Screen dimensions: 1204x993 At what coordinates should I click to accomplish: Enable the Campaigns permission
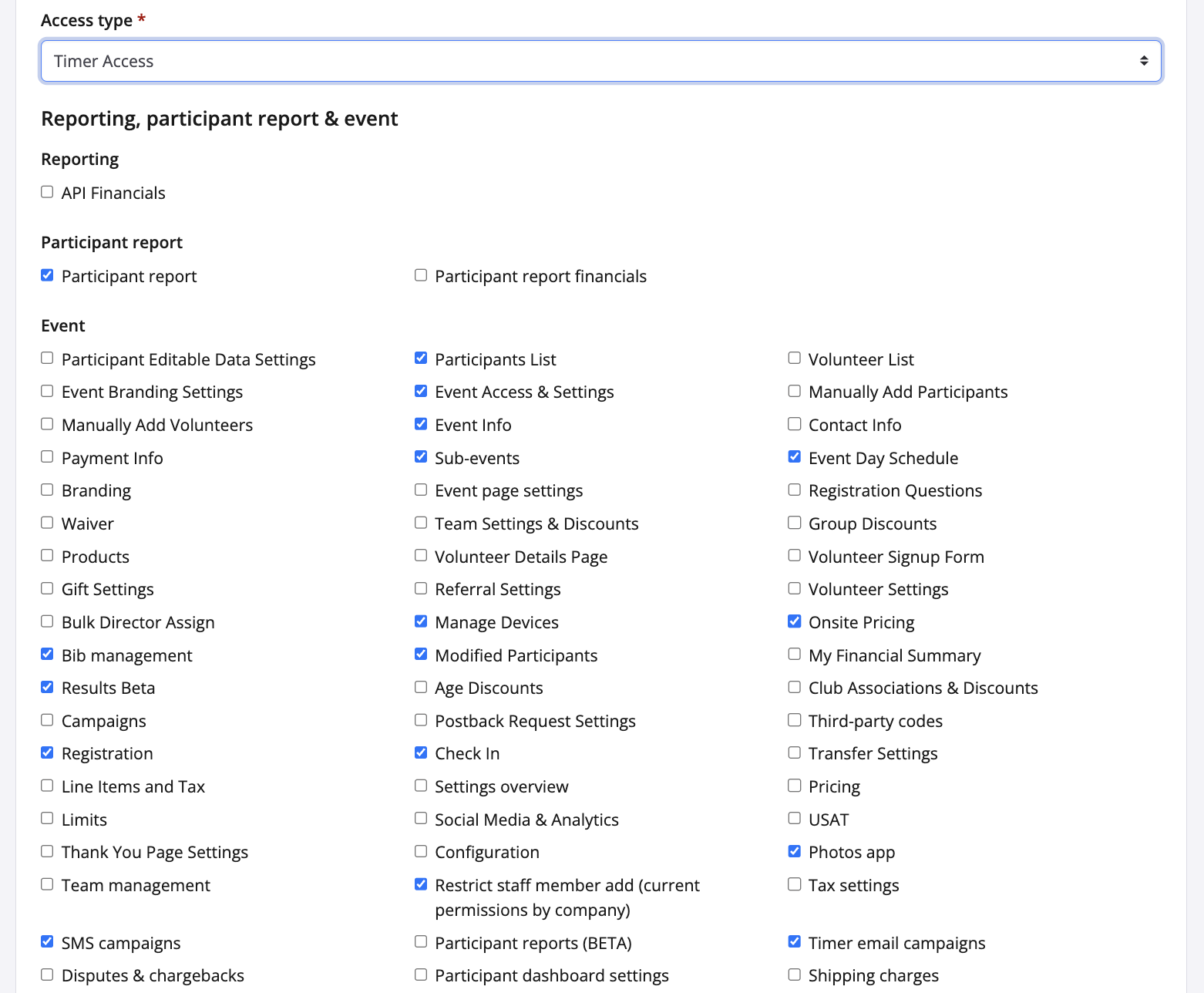click(x=47, y=720)
